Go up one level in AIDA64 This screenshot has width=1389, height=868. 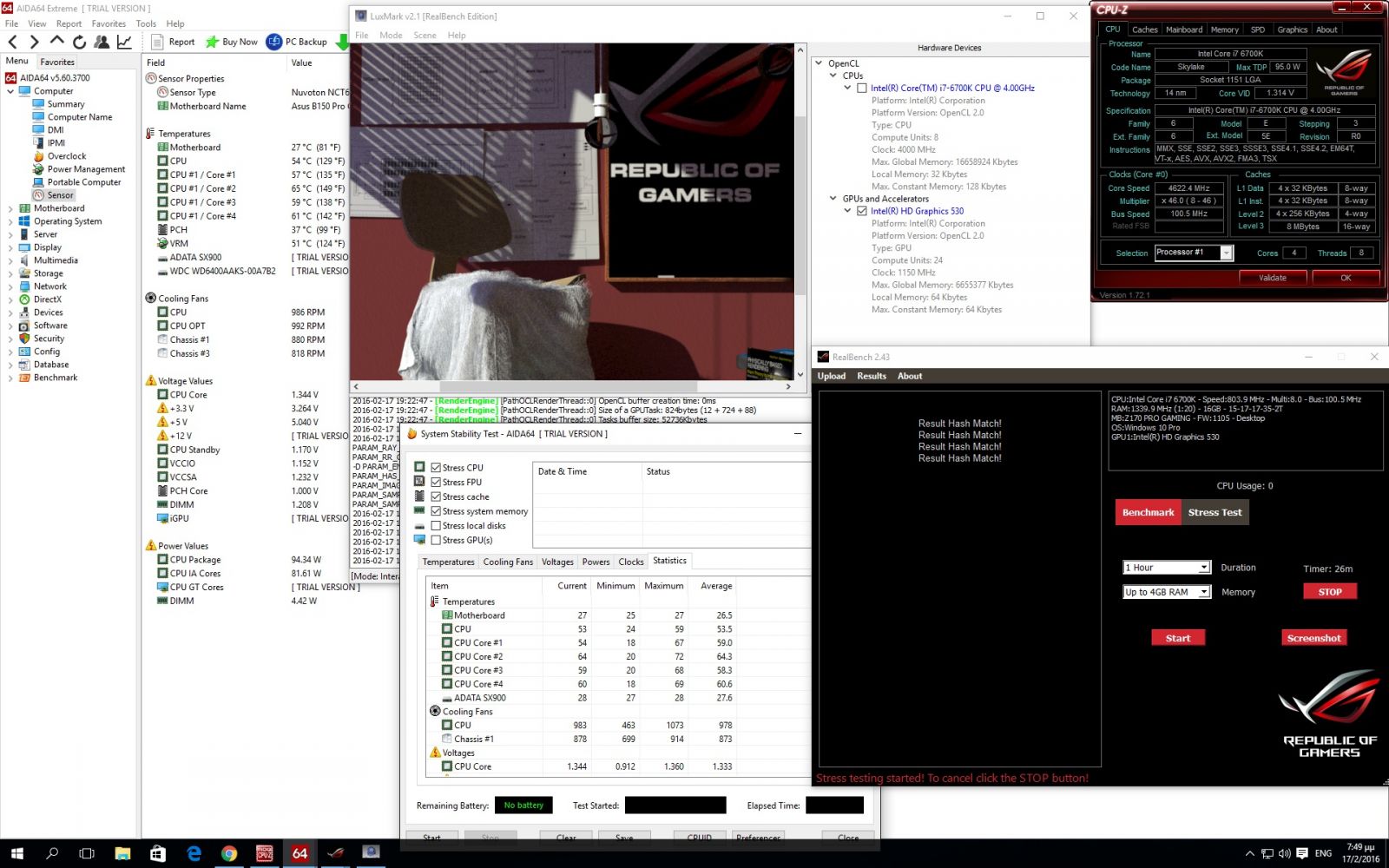[56, 41]
